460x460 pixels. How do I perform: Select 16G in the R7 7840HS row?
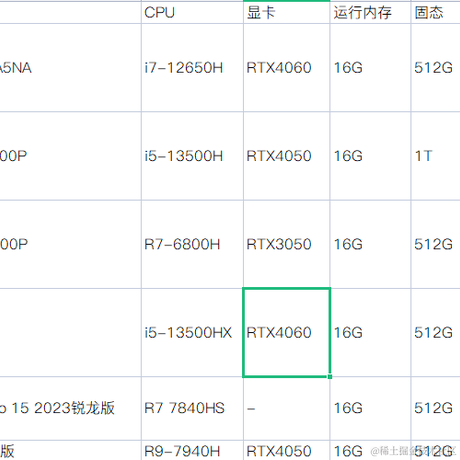370,408
